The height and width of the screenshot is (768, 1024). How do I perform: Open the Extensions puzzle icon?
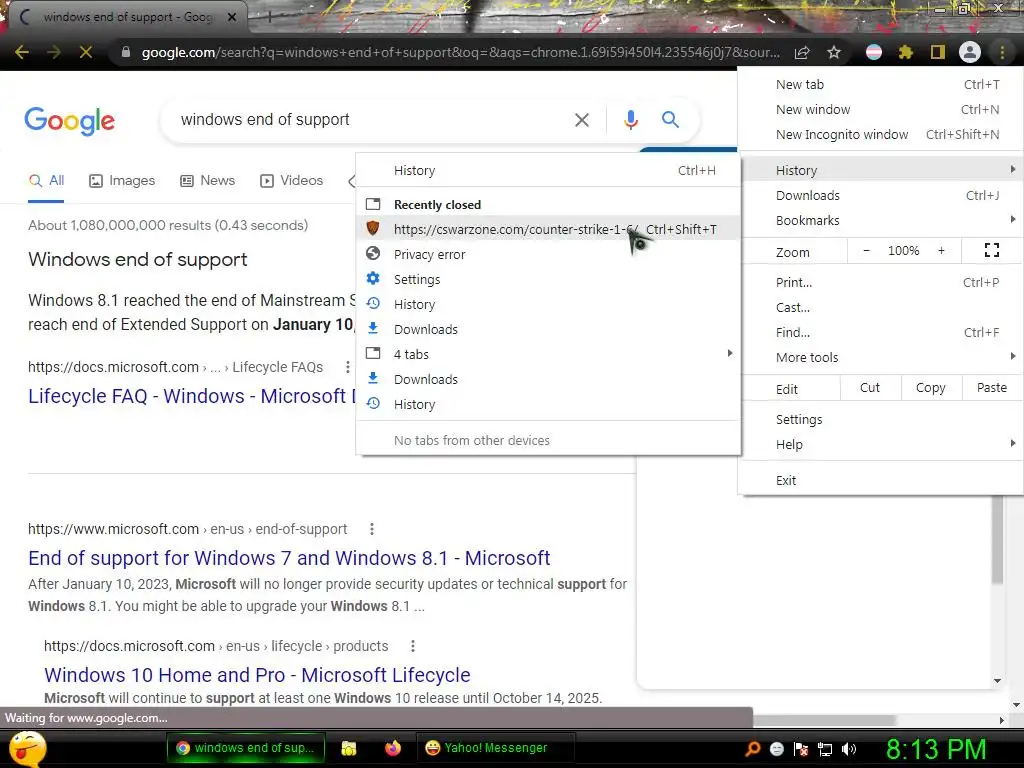(906, 52)
